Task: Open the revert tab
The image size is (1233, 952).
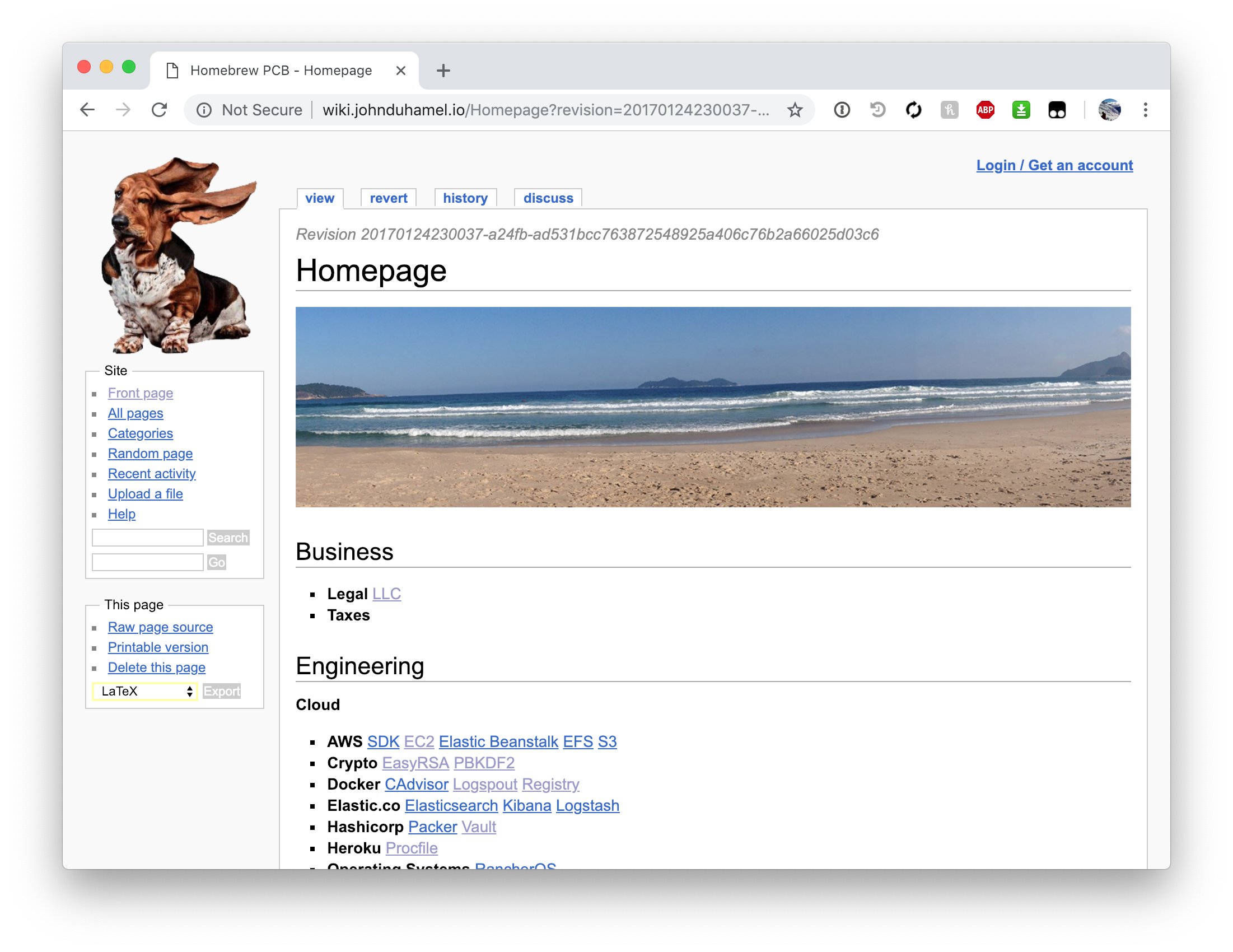Action: click(x=388, y=198)
